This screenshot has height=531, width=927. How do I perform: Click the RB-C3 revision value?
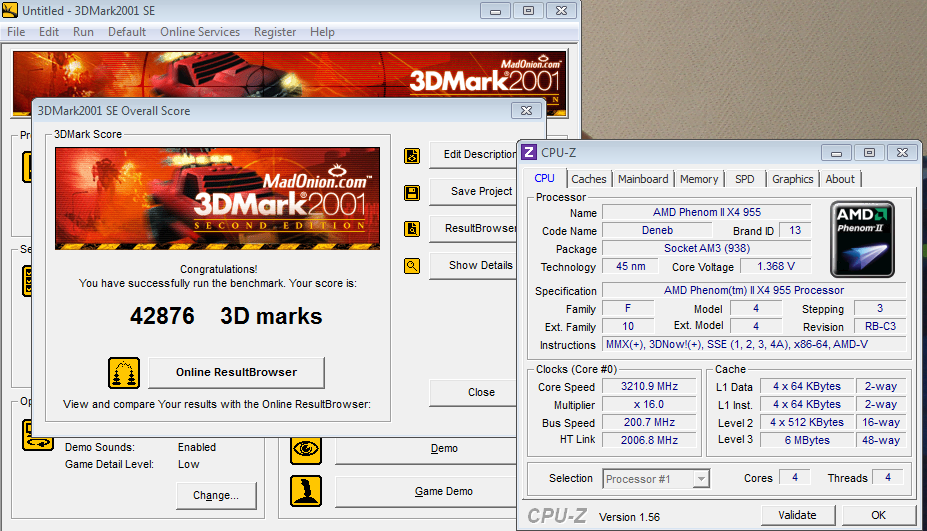880,326
